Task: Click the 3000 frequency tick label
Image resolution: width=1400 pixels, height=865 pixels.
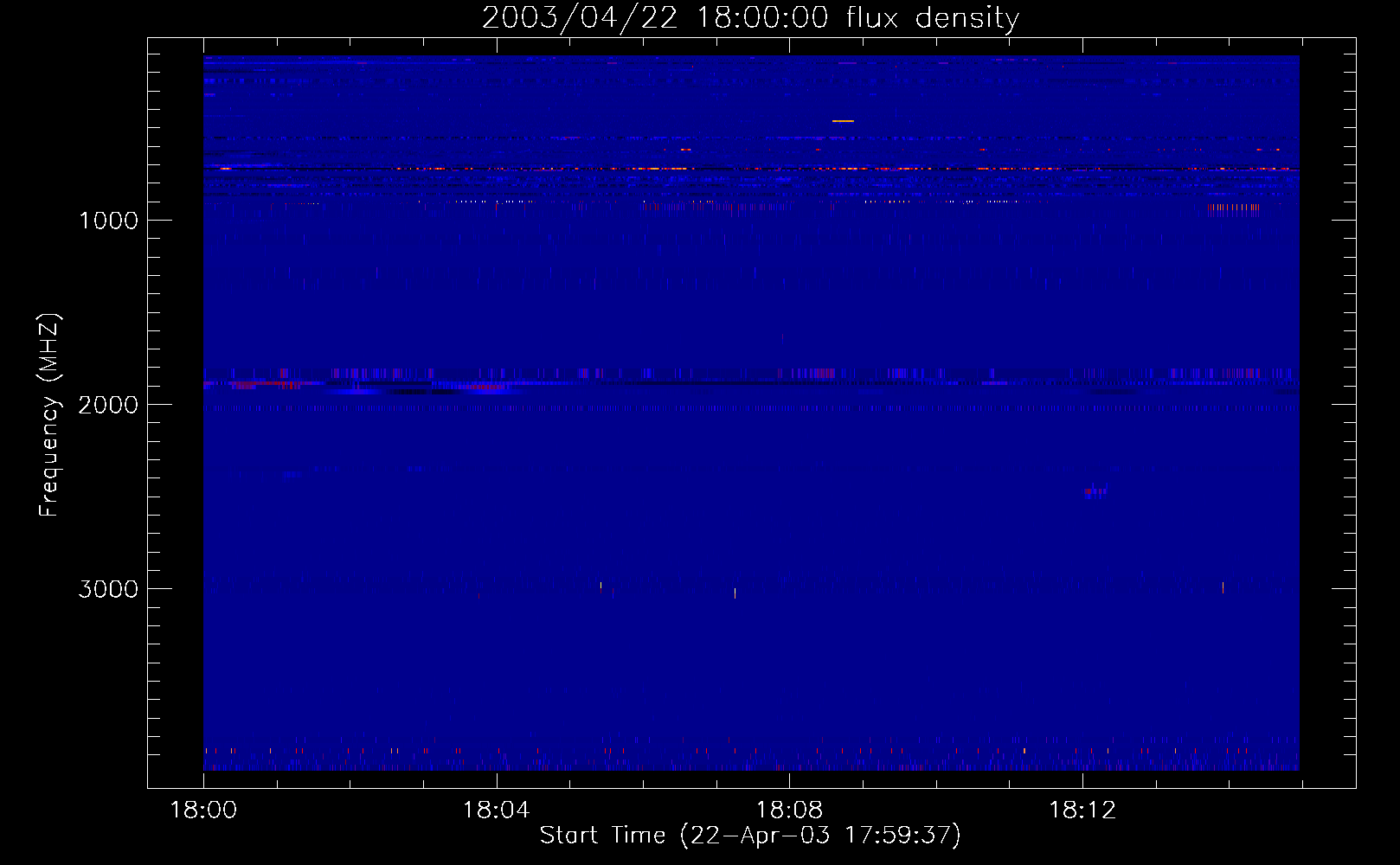Action: tap(108, 589)
